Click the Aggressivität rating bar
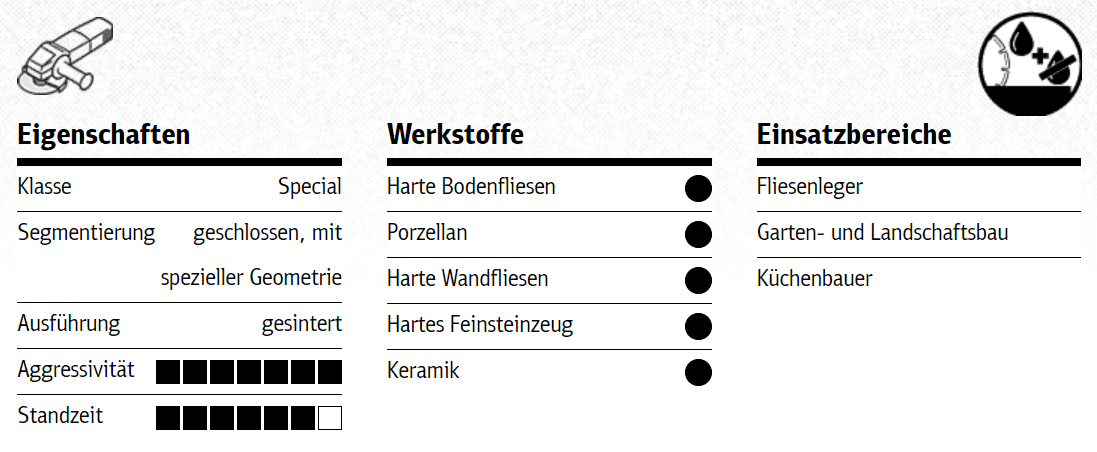 tap(249, 372)
